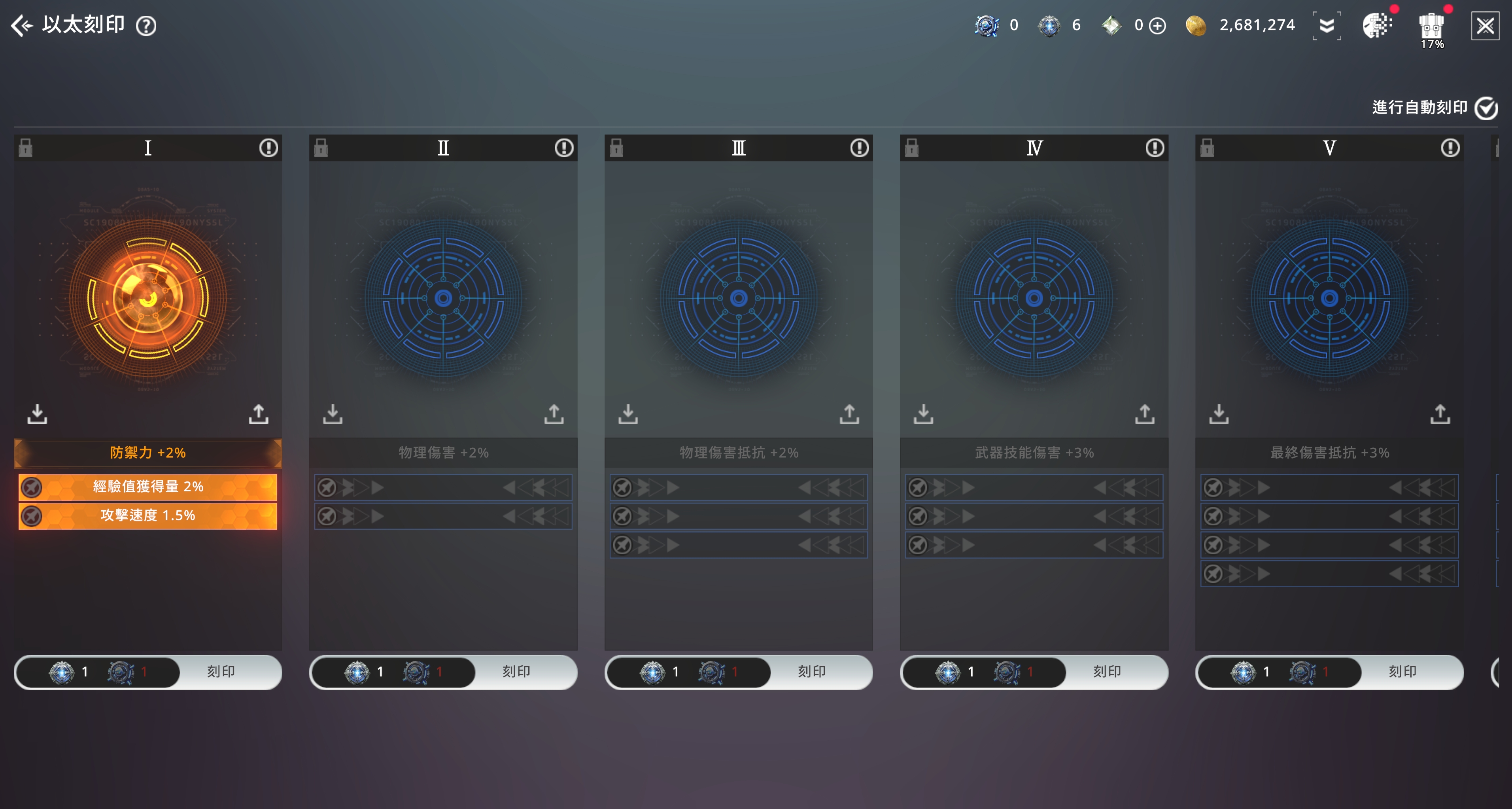Image resolution: width=1512 pixels, height=809 pixels.
Task: Click the export upload icon in panel IV
Action: pyautogui.click(x=1144, y=414)
